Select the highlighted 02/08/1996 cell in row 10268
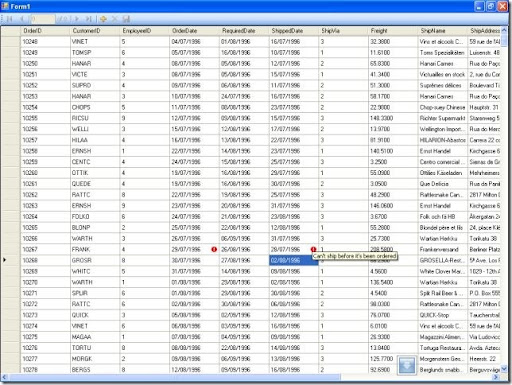Screen dimensions: 512x385 pos(294,260)
